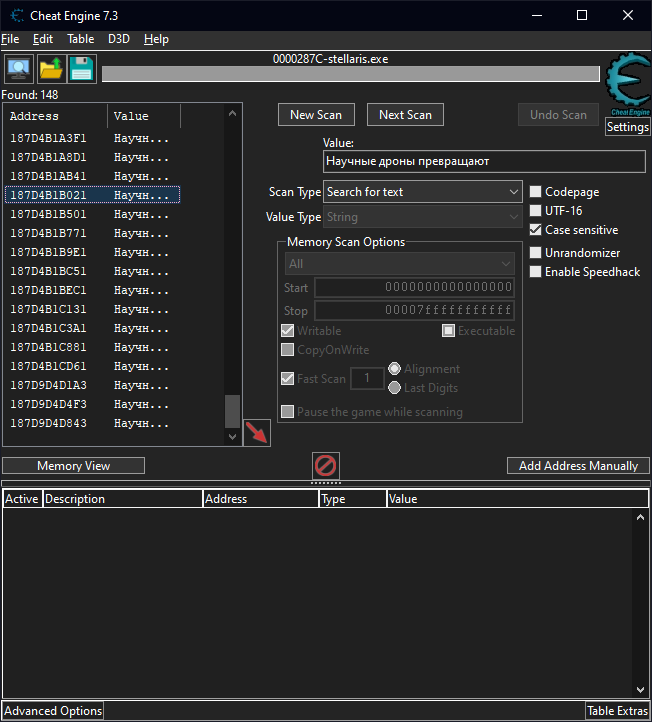652x722 pixels.
Task: Click the Value column header in found list
Action: pyautogui.click(x=144, y=116)
